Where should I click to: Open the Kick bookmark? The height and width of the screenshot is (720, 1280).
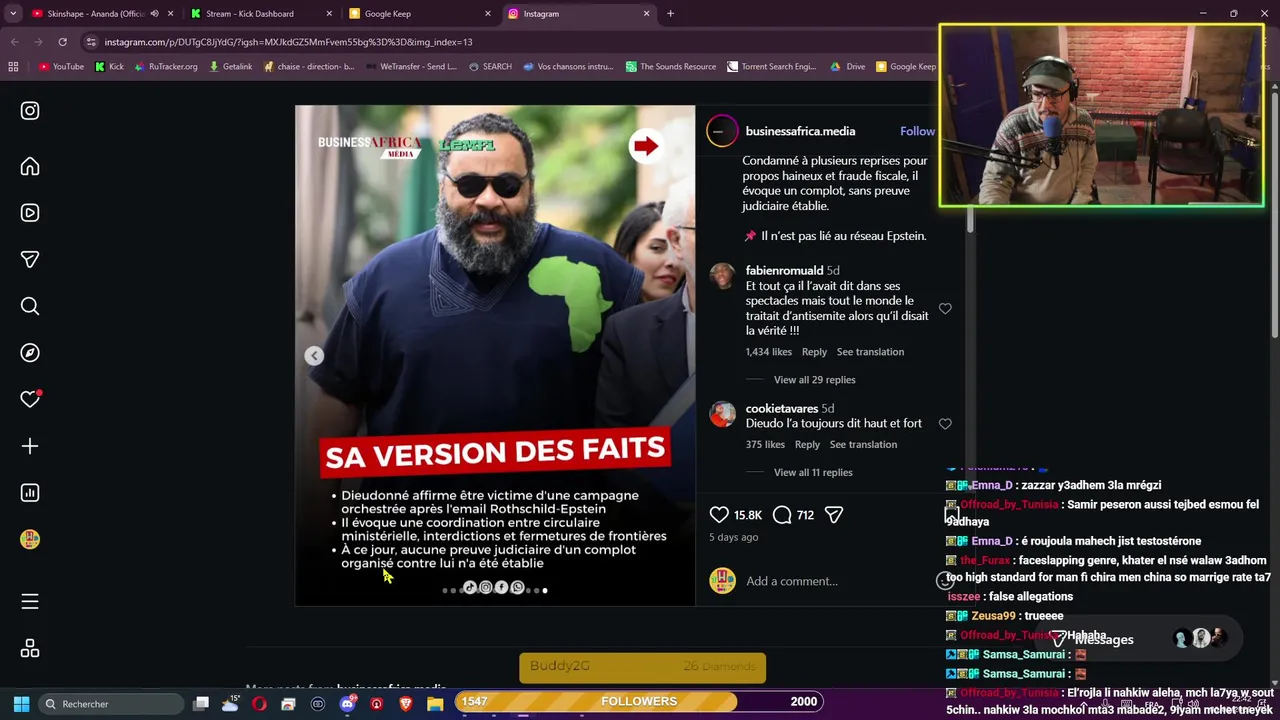click(x=109, y=67)
